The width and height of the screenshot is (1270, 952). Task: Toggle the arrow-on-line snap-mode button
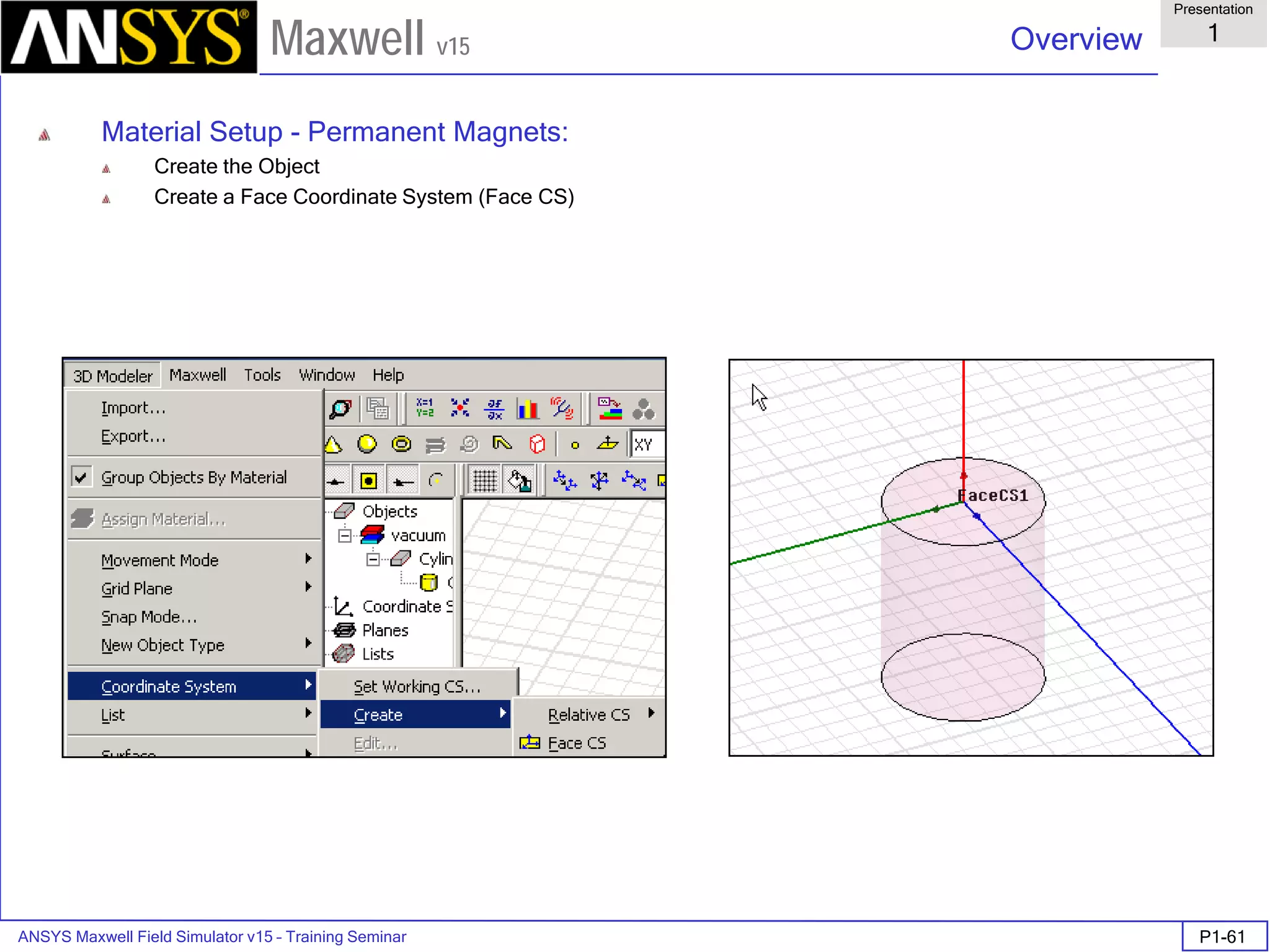[403, 481]
